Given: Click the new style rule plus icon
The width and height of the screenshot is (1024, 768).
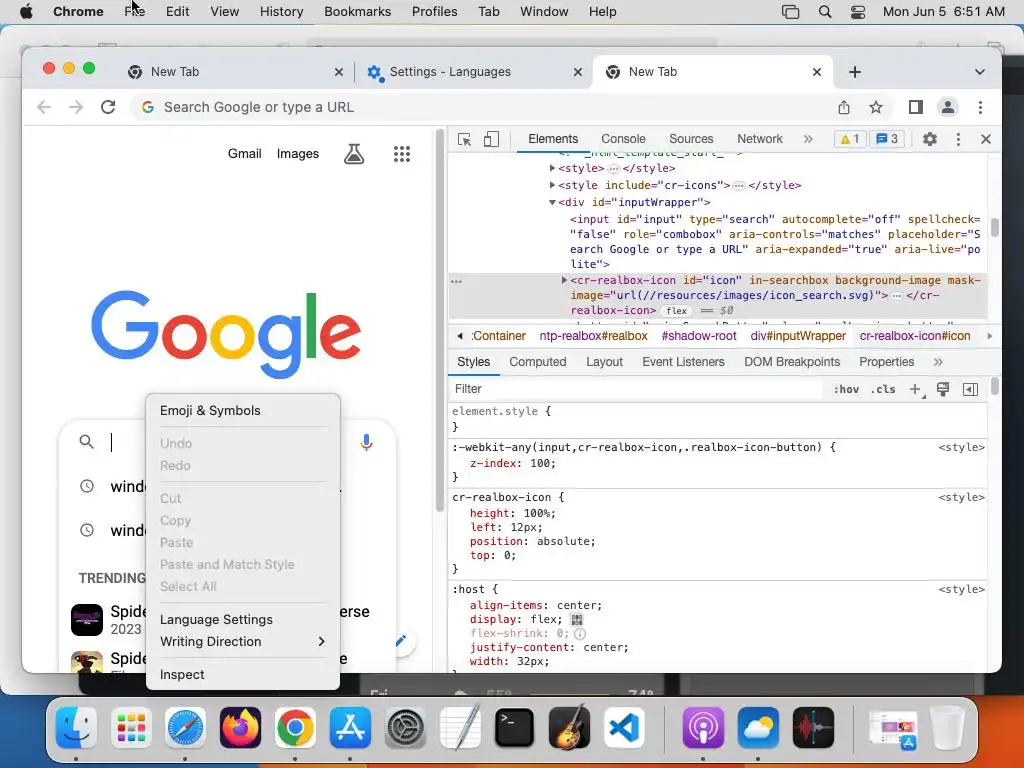Looking at the screenshot, I should (x=916, y=389).
